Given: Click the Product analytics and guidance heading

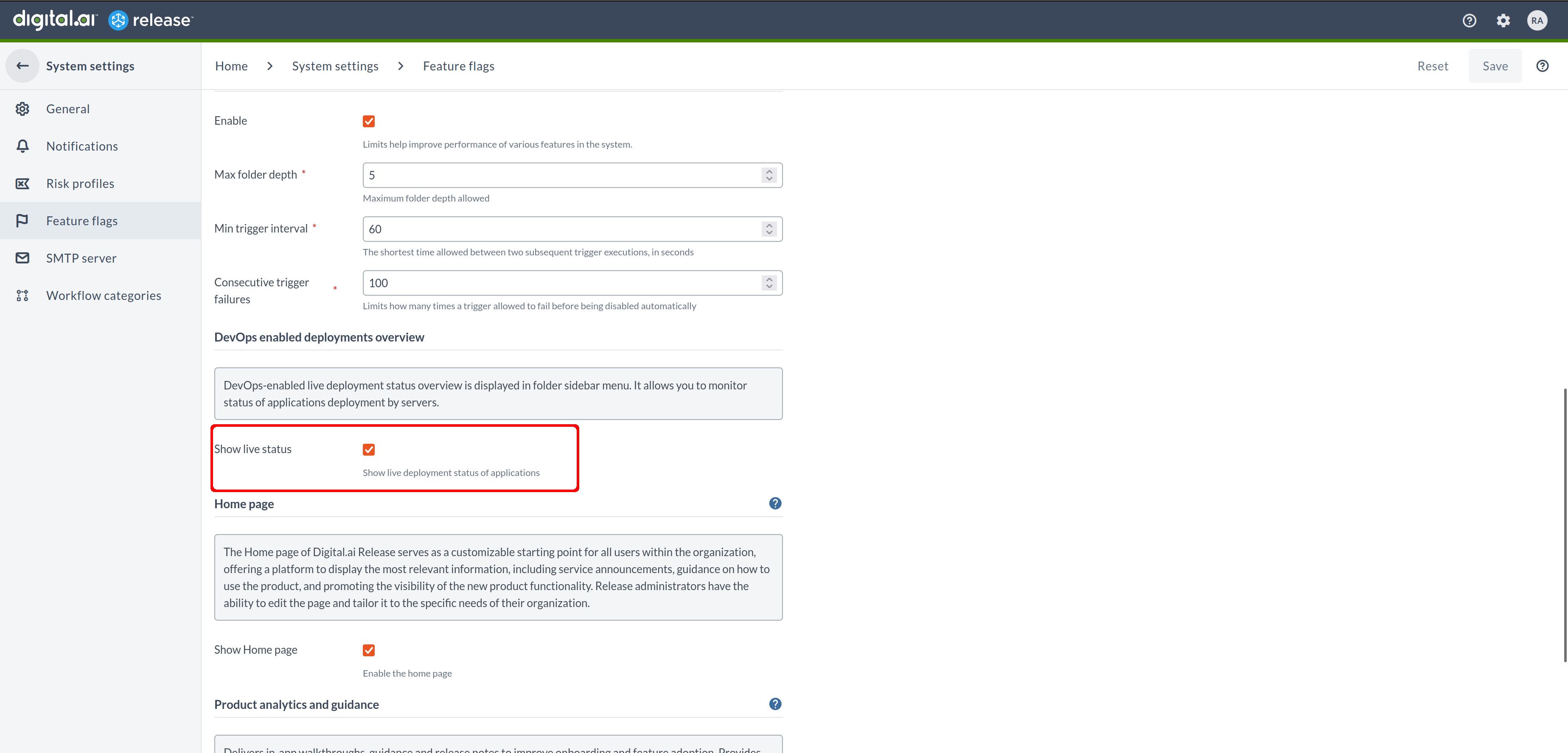Looking at the screenshot, I should (x=297, y=704).
